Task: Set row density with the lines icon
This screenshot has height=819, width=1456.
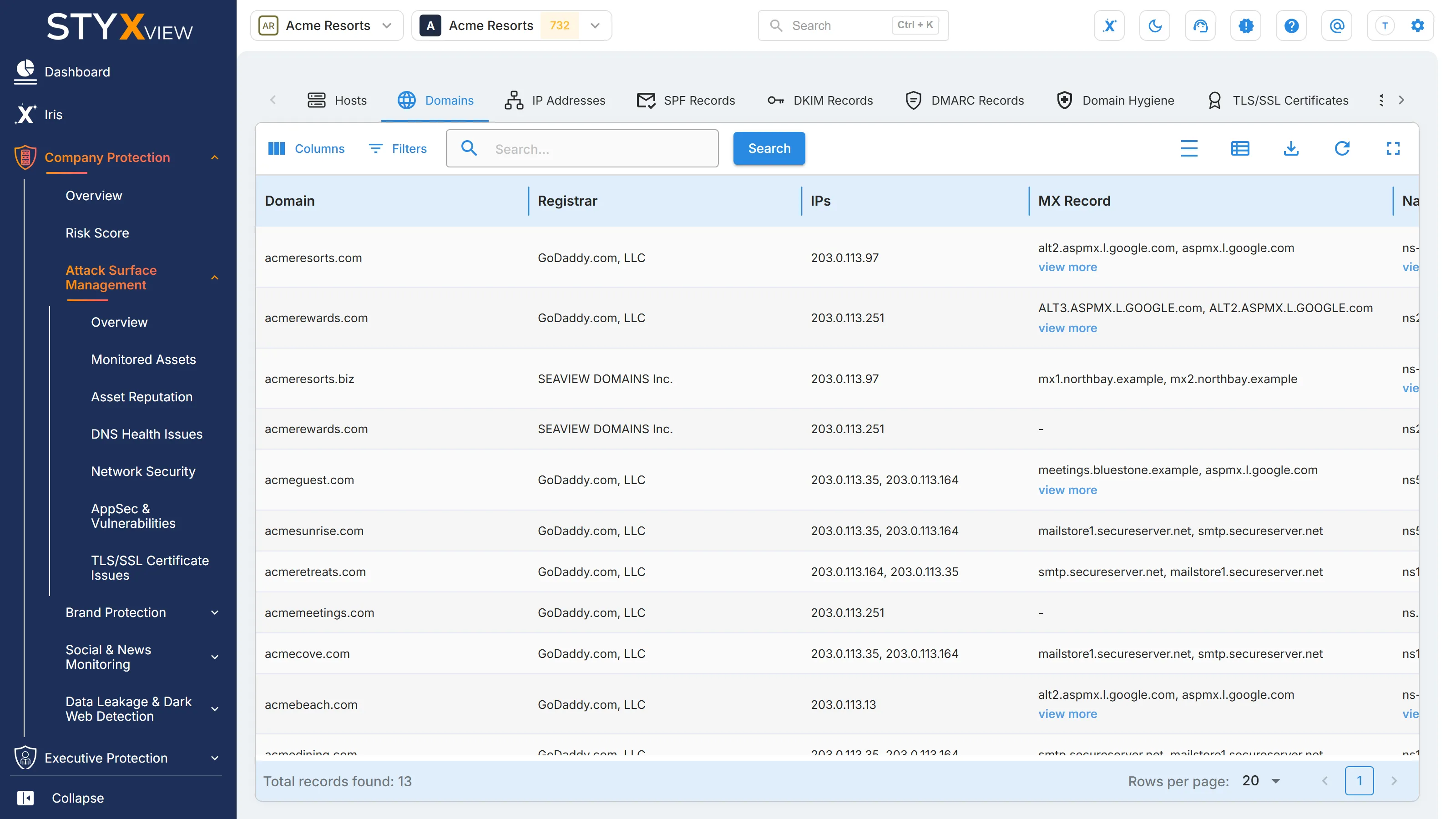Action: [1188, 148]
